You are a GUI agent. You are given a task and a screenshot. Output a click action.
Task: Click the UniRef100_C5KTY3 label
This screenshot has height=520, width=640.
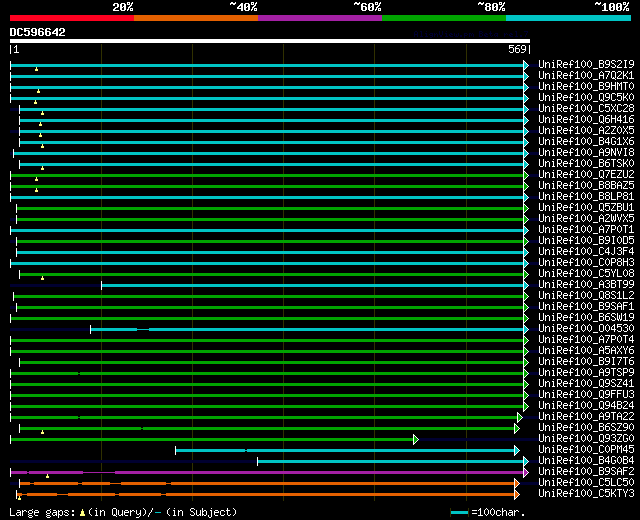click(586, 494)
